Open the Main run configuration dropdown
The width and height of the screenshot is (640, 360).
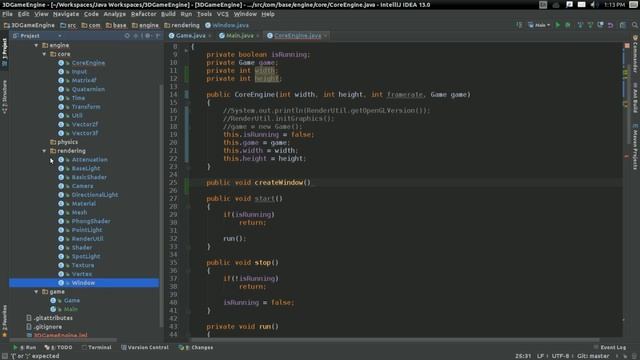(x=539, y=25)
